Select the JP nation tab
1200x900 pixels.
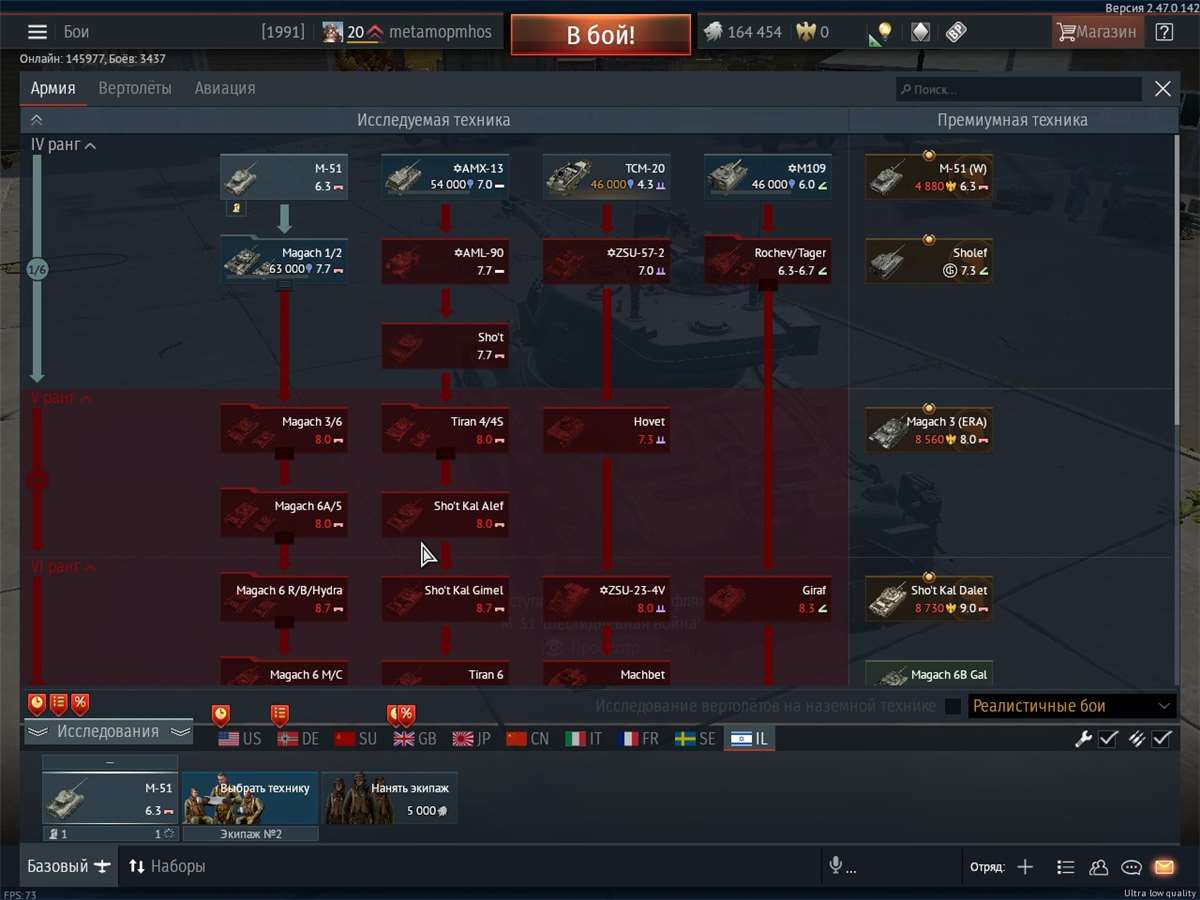click(x=471, y=739)
